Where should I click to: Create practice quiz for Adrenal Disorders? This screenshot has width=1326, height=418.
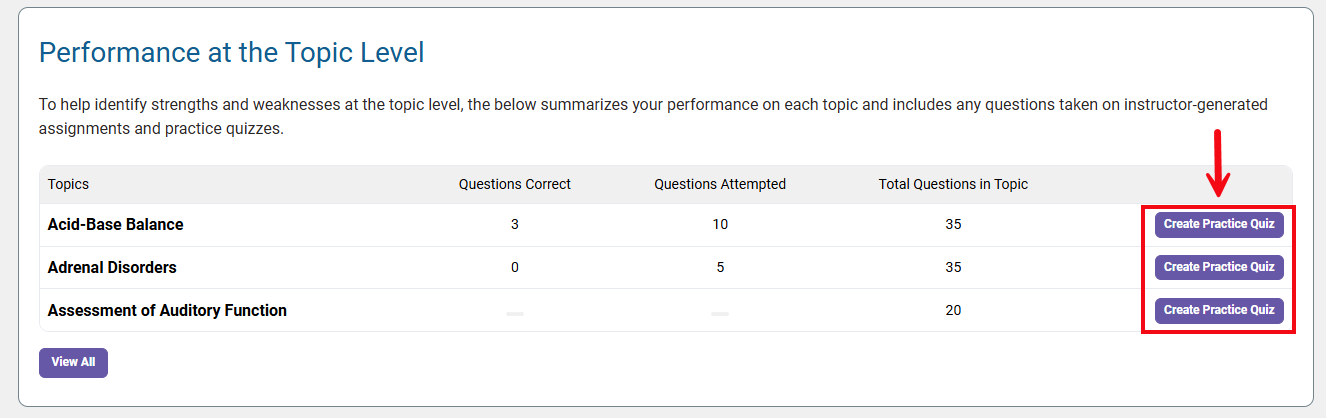click(x=1219, y=267)
